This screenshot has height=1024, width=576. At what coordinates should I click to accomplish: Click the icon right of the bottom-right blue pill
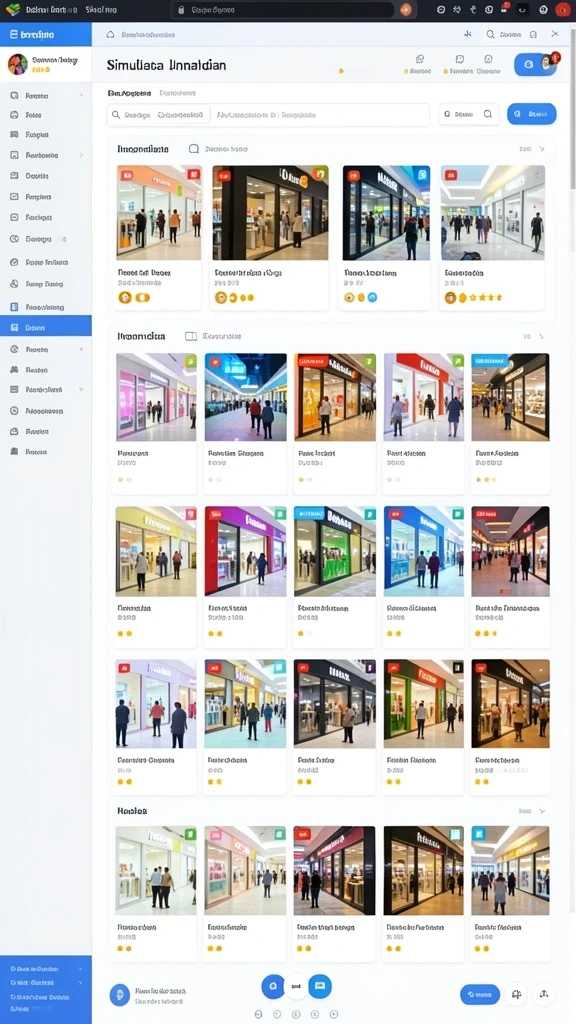click(x=517, y=995)
